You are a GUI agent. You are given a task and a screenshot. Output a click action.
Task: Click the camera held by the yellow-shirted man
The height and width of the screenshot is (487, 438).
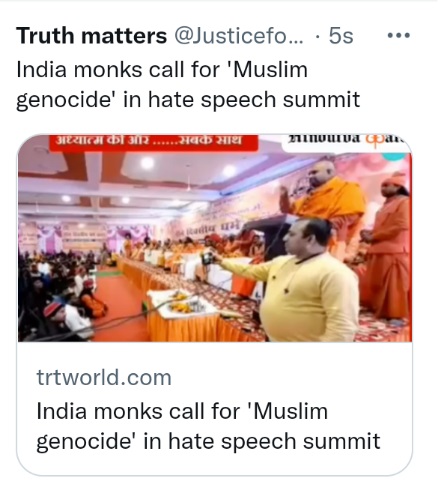pos(207,258)
